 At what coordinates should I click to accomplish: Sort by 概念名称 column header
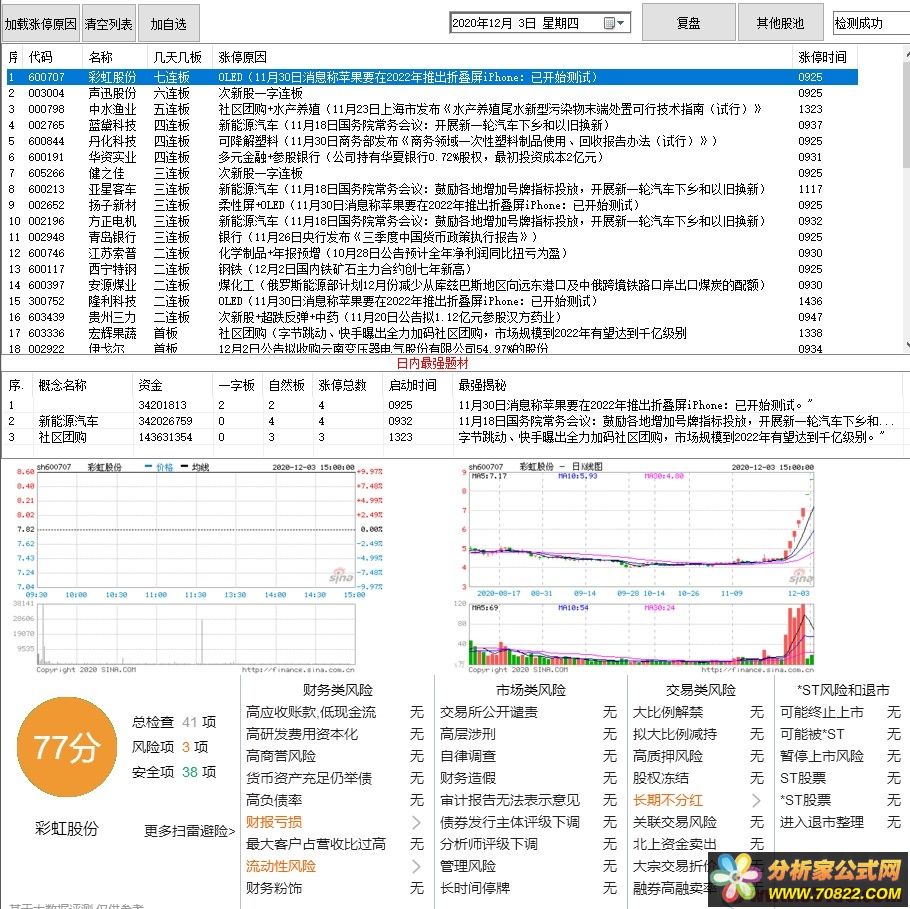coord(62,385)
